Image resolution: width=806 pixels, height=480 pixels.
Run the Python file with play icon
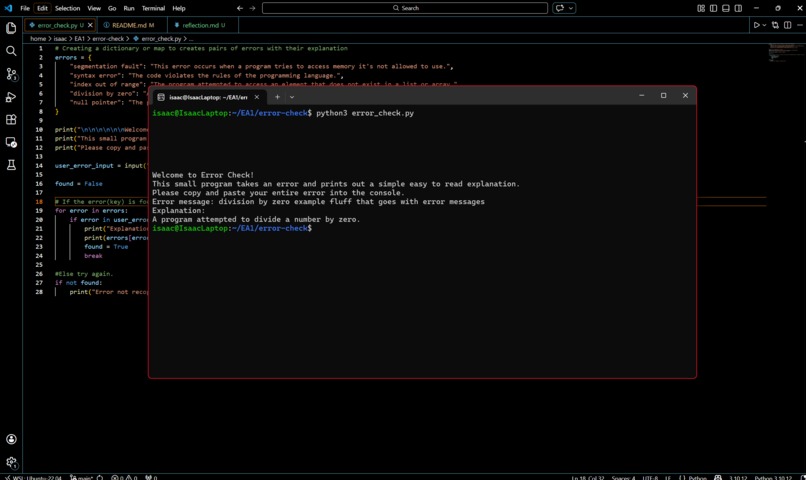(757, 25)
